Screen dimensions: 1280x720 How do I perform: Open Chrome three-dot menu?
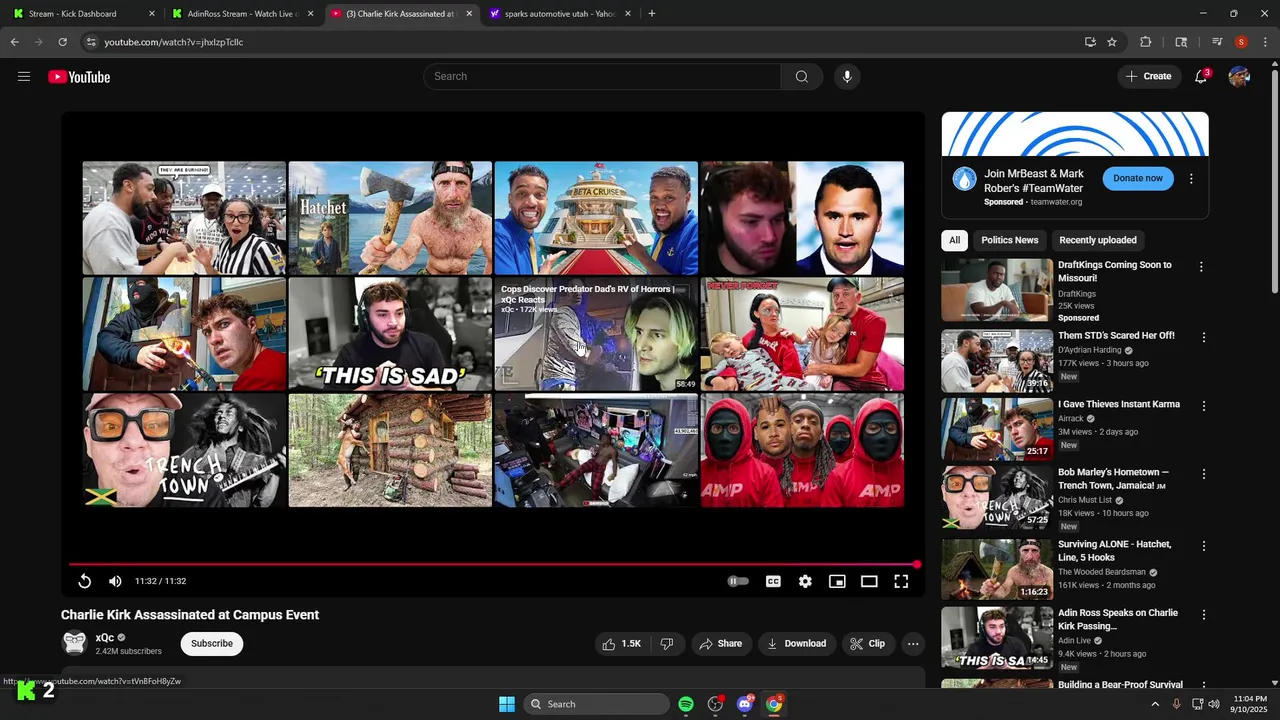1266,42
